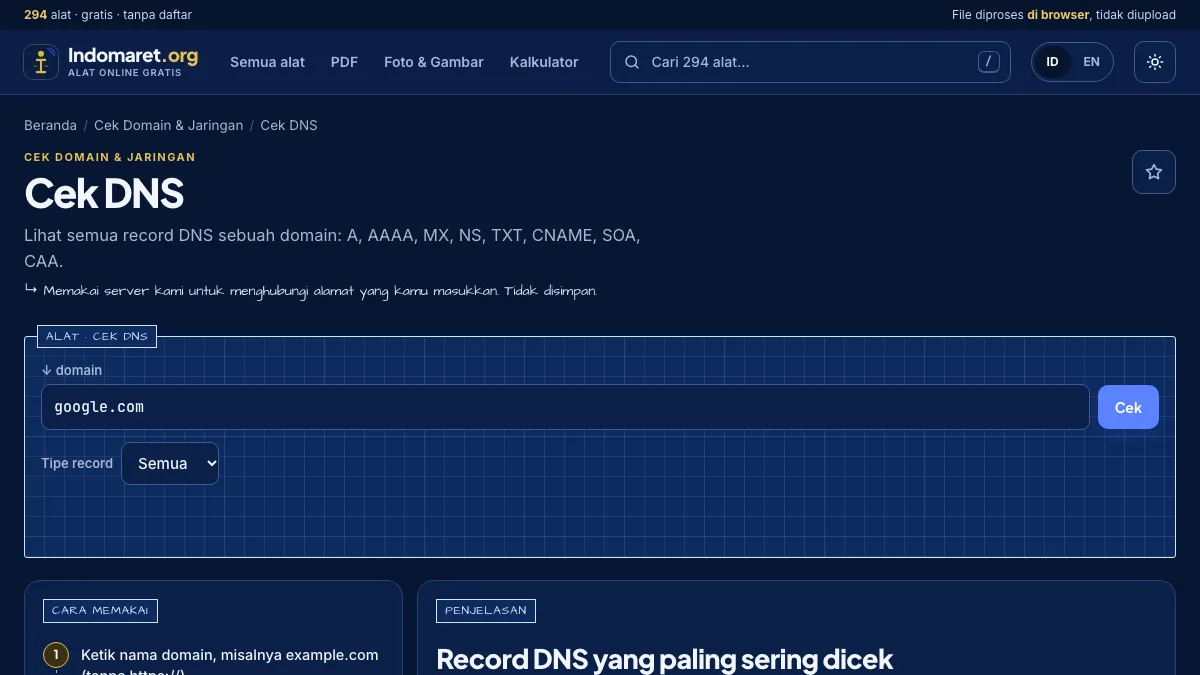Click the ALAT · CEK DNS panel label
Image resolution: width=1200 pixels, height=675 pixels.
click(x=97, y=336)
